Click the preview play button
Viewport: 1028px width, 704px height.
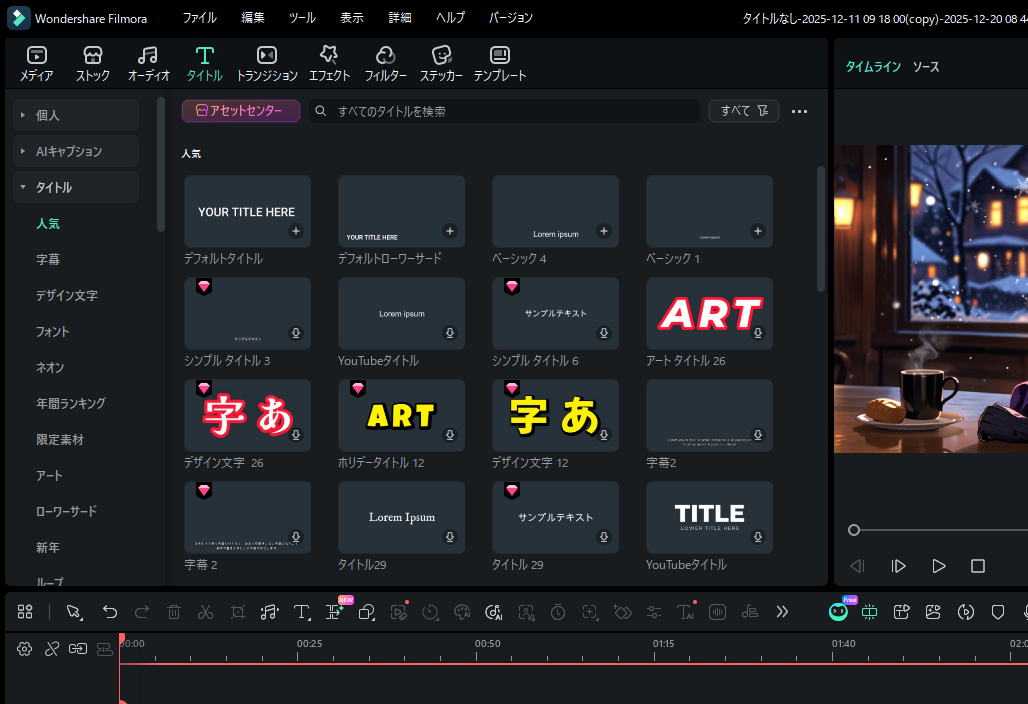point(939,566)
